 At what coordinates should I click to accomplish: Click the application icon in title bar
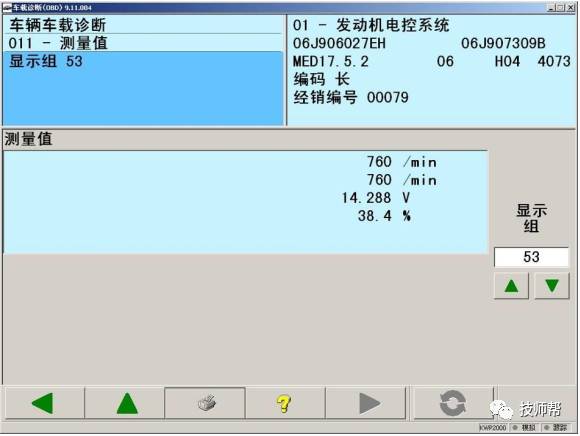pyautogui.click(x=7, y=7)
